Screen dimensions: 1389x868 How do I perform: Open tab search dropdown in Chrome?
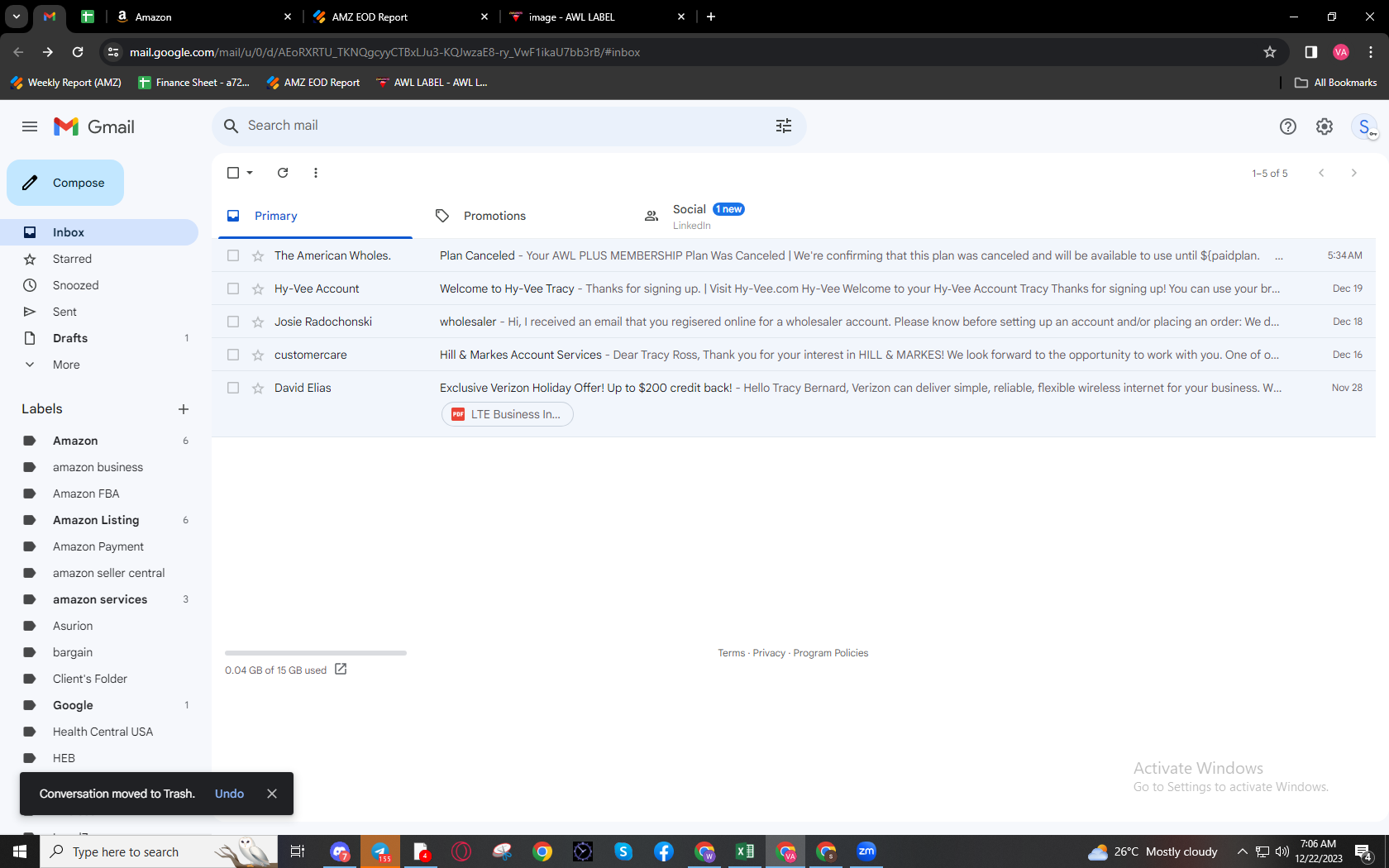pos(17,17)
